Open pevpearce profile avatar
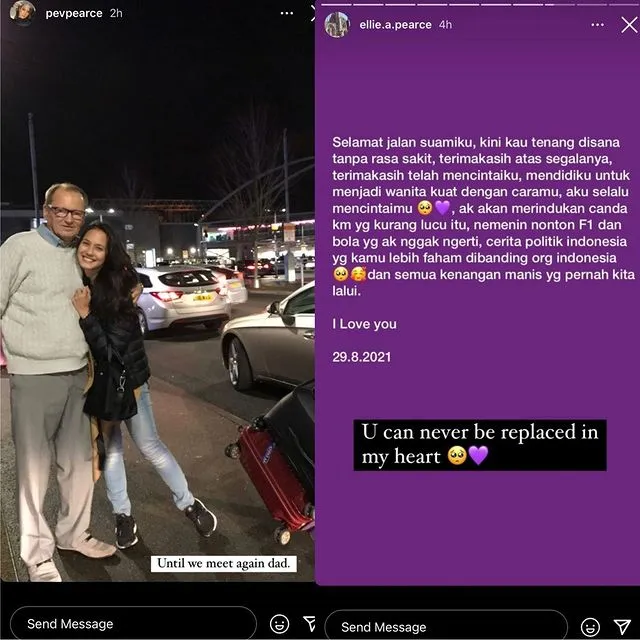This screenshot has width=640, height=640. tap(22, 12)
